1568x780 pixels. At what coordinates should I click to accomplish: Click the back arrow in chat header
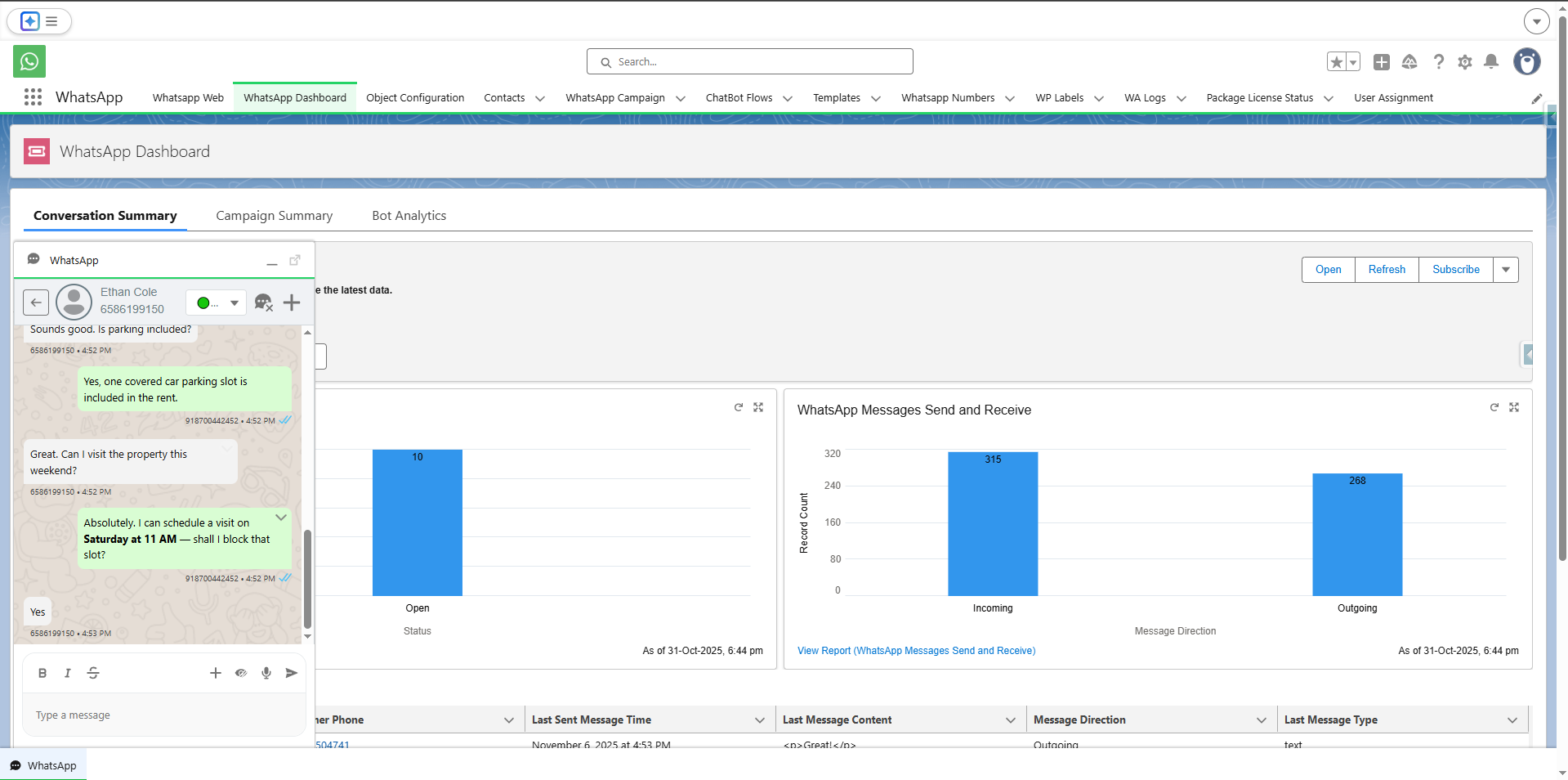[x=36, y=303]
